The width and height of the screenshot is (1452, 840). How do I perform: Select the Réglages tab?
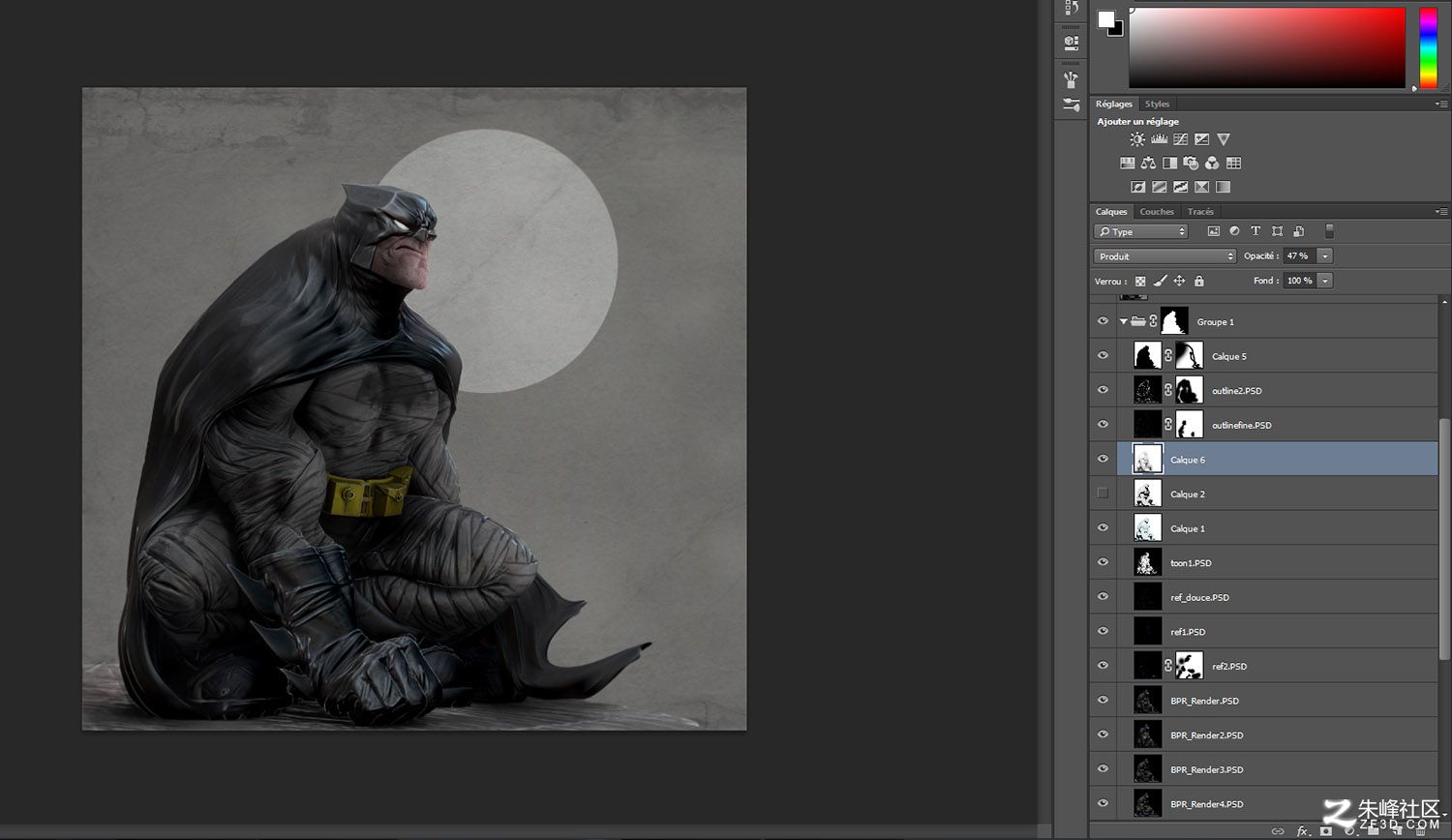[1114, 104]
